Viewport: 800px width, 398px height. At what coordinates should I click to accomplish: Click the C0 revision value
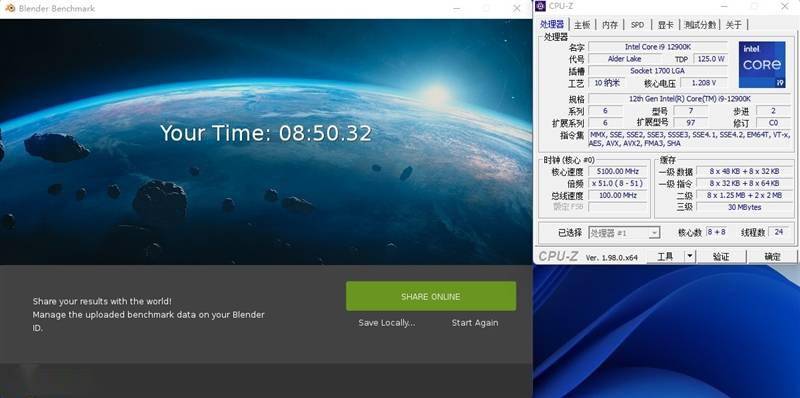(x=773, y=122)
